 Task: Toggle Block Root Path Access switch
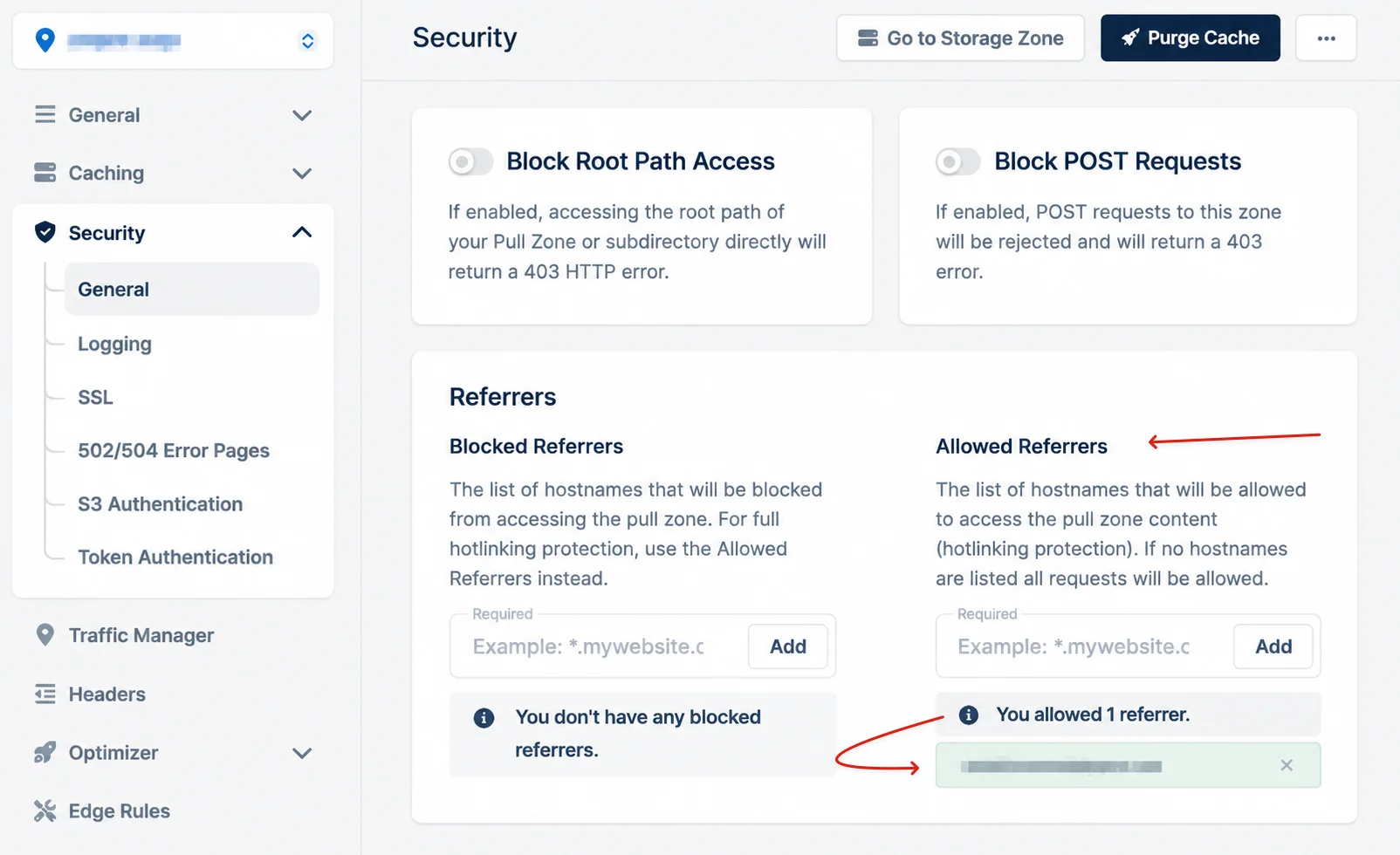click(x=470, y=161)
